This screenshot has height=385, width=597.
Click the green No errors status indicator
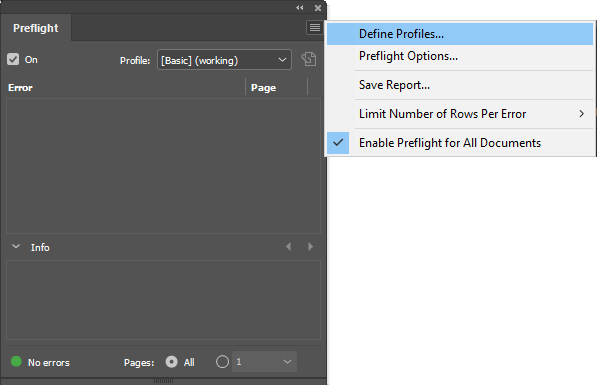(x=16, y=361)
